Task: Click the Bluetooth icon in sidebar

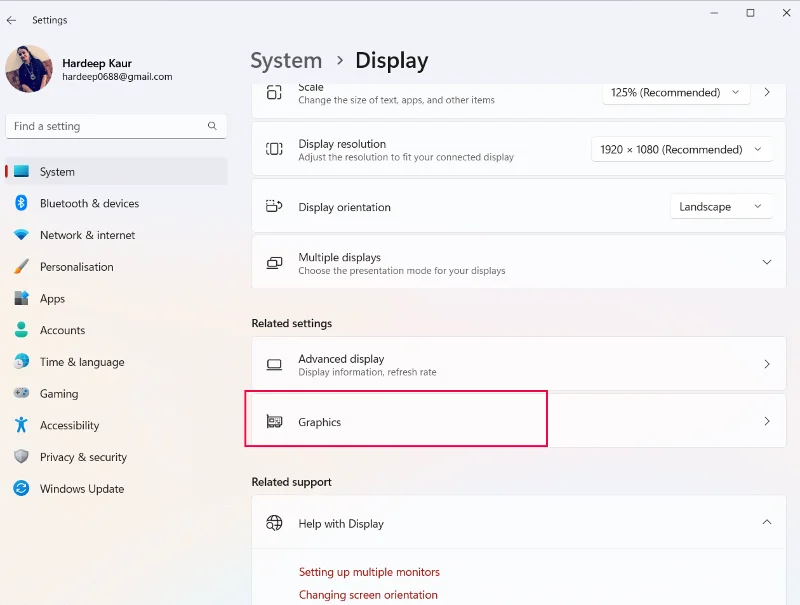Action: (21, 203)
